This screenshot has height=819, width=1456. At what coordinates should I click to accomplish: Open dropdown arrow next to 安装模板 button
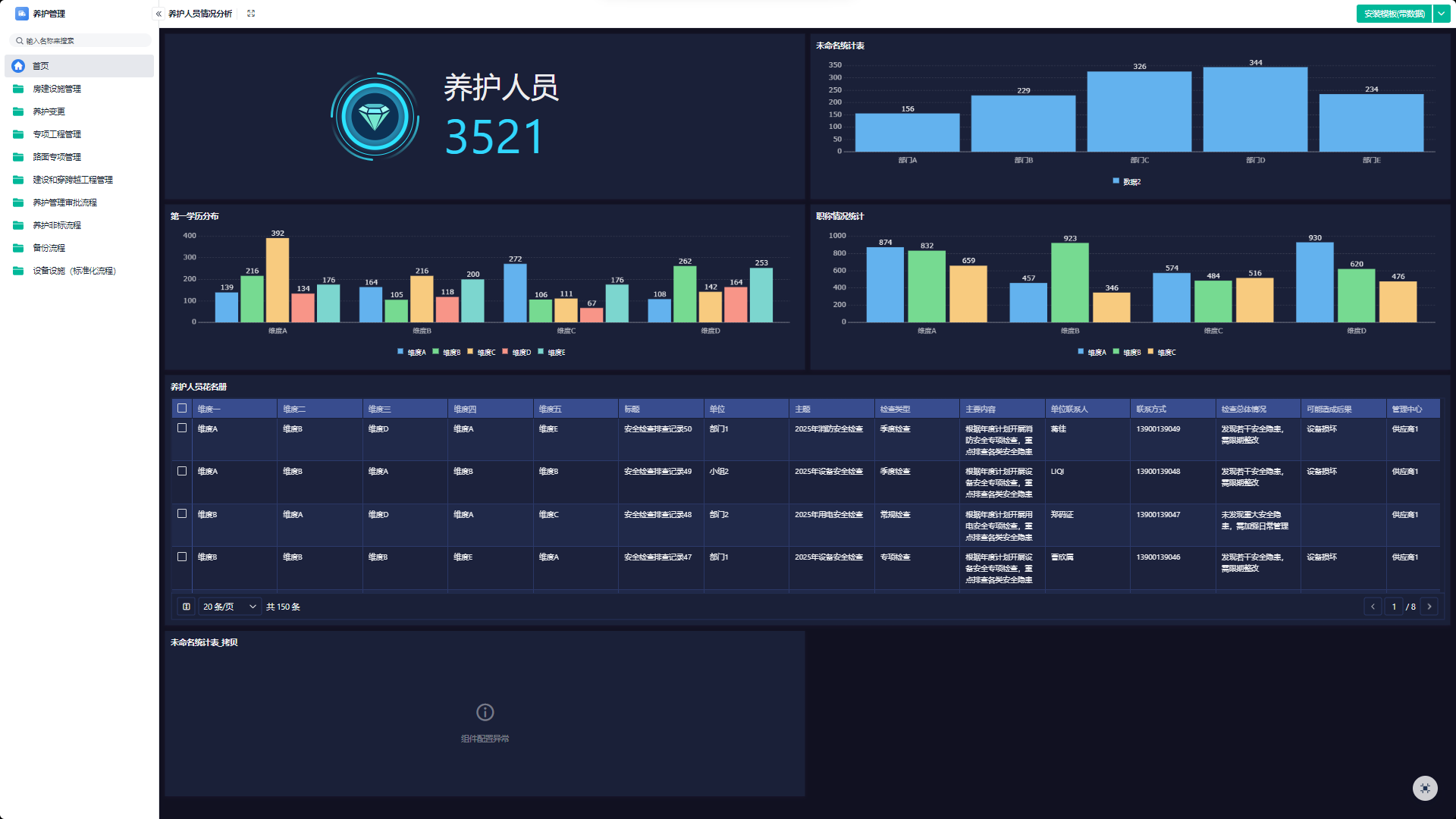click(1442, 14)
